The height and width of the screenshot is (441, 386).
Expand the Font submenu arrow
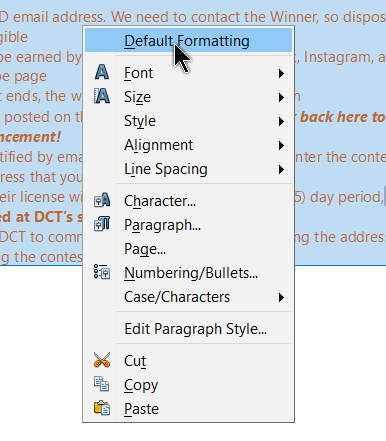pyautogui.click(x=281, y=73)
